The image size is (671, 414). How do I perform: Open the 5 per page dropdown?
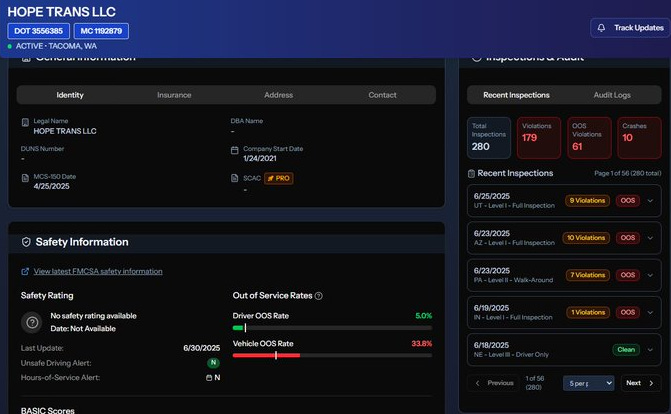(588, 383)
